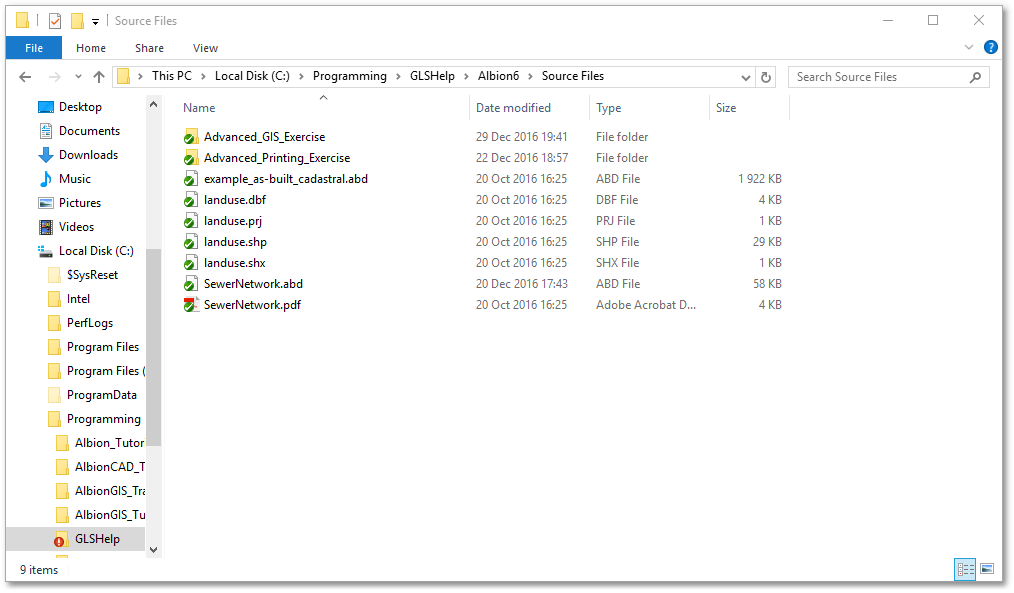Open Downloads in navigation pane

tap(88, 155)
